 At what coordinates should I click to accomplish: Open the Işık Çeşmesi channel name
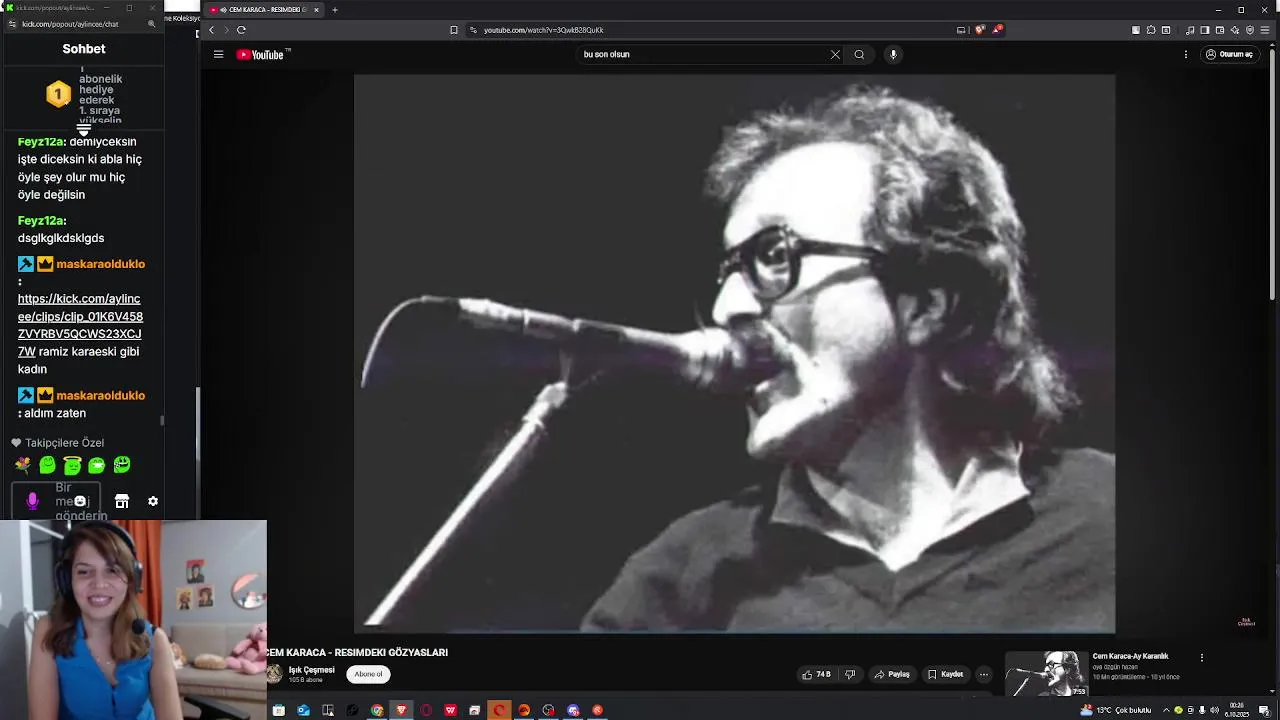(x=312, y=670)
